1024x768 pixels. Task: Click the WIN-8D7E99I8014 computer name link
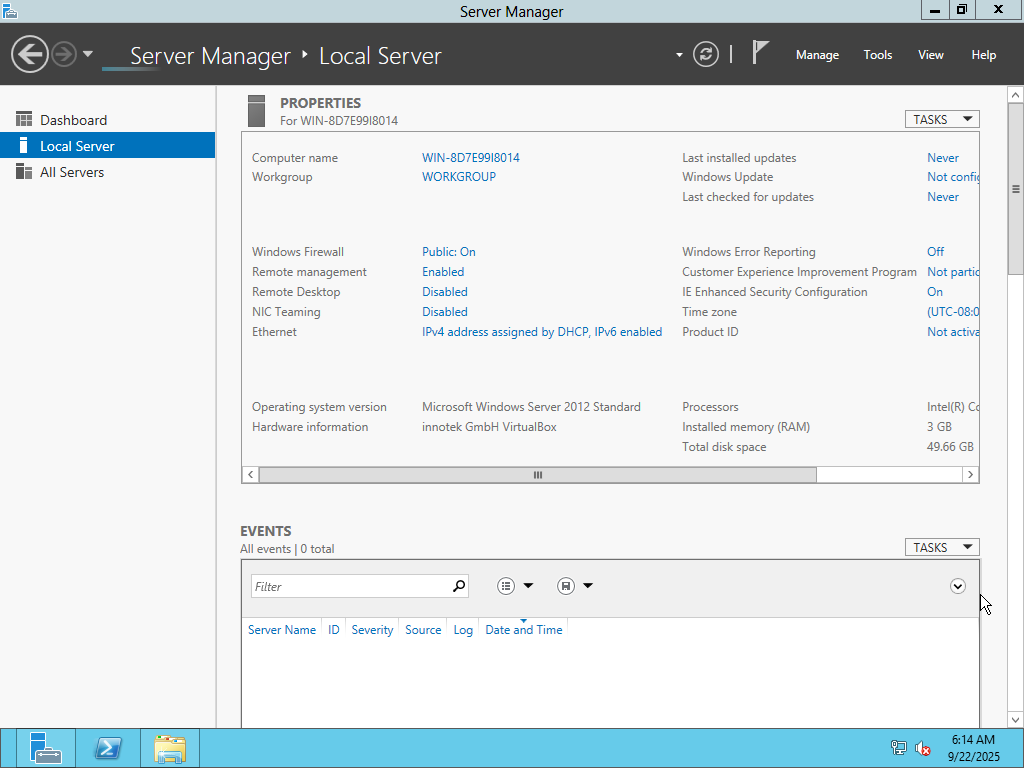(470, 158)
